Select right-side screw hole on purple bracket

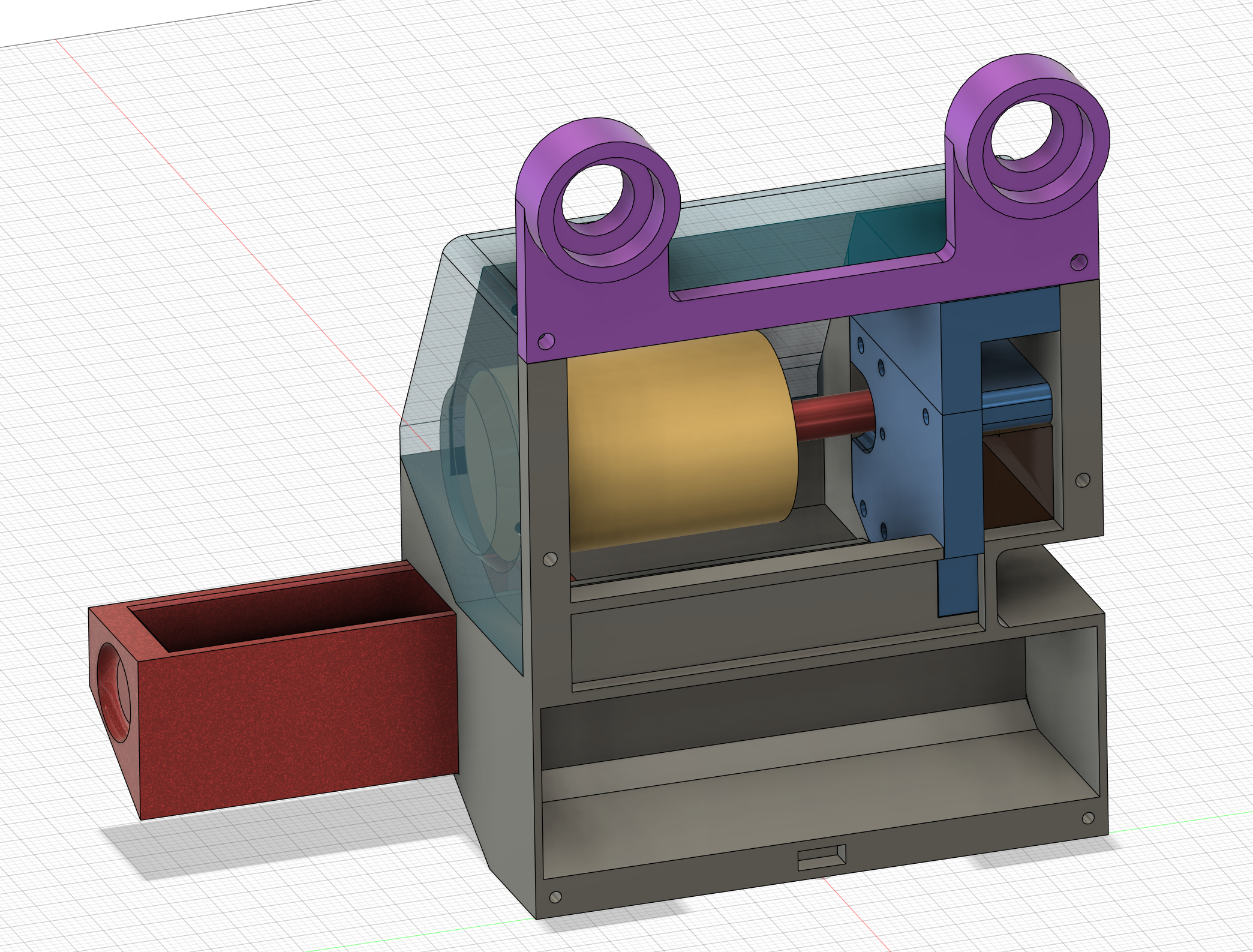(x=1078, y=262)
